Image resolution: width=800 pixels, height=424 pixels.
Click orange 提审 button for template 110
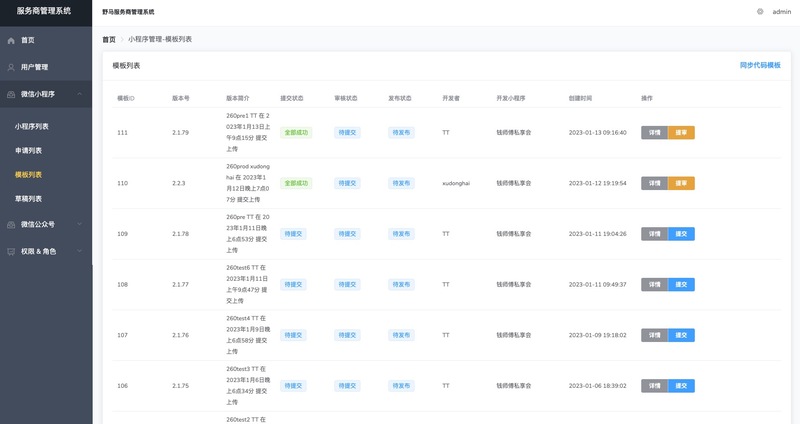coord(681,183)
